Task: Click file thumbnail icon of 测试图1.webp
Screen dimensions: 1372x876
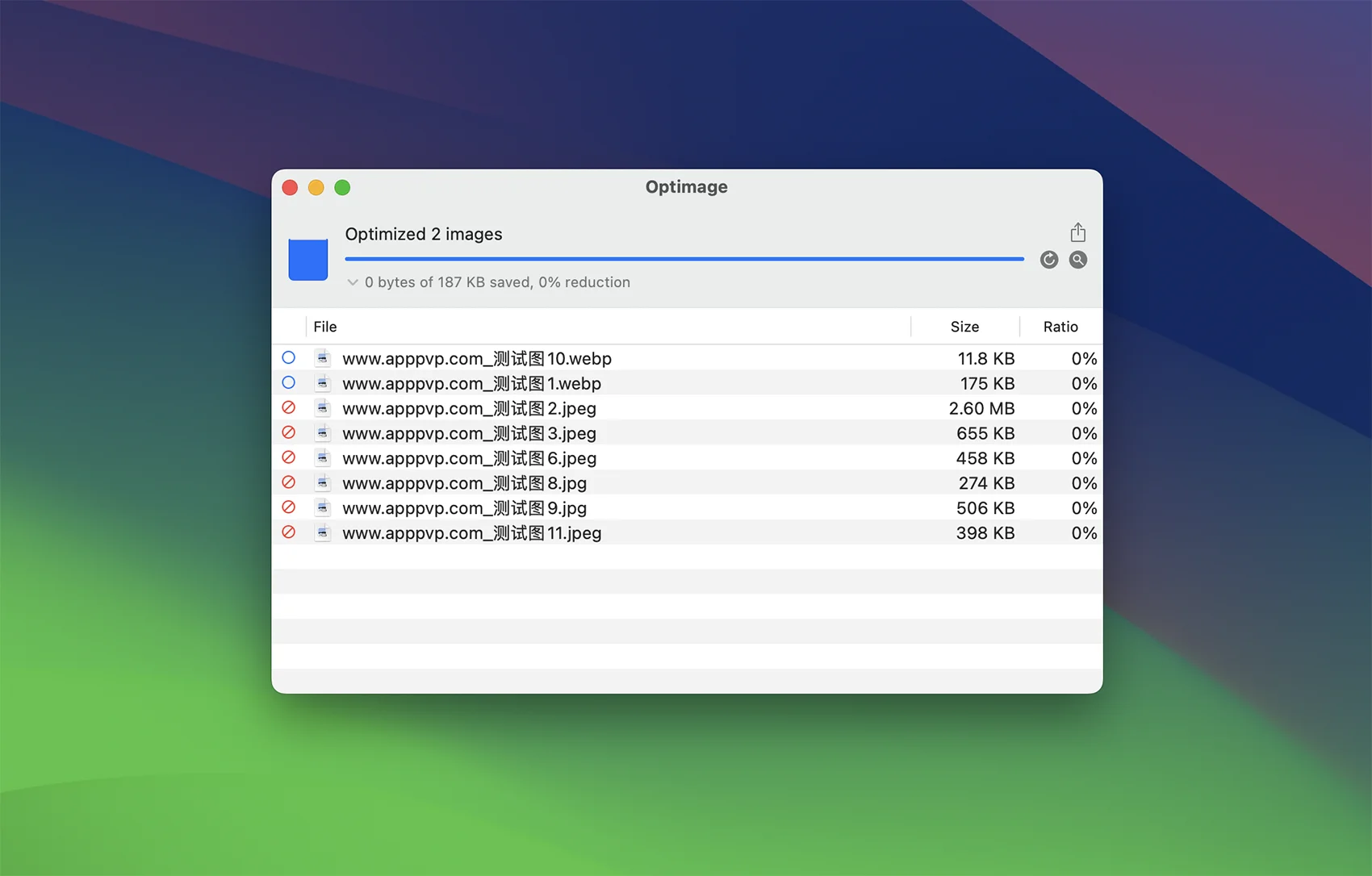Action: [322, 383]
